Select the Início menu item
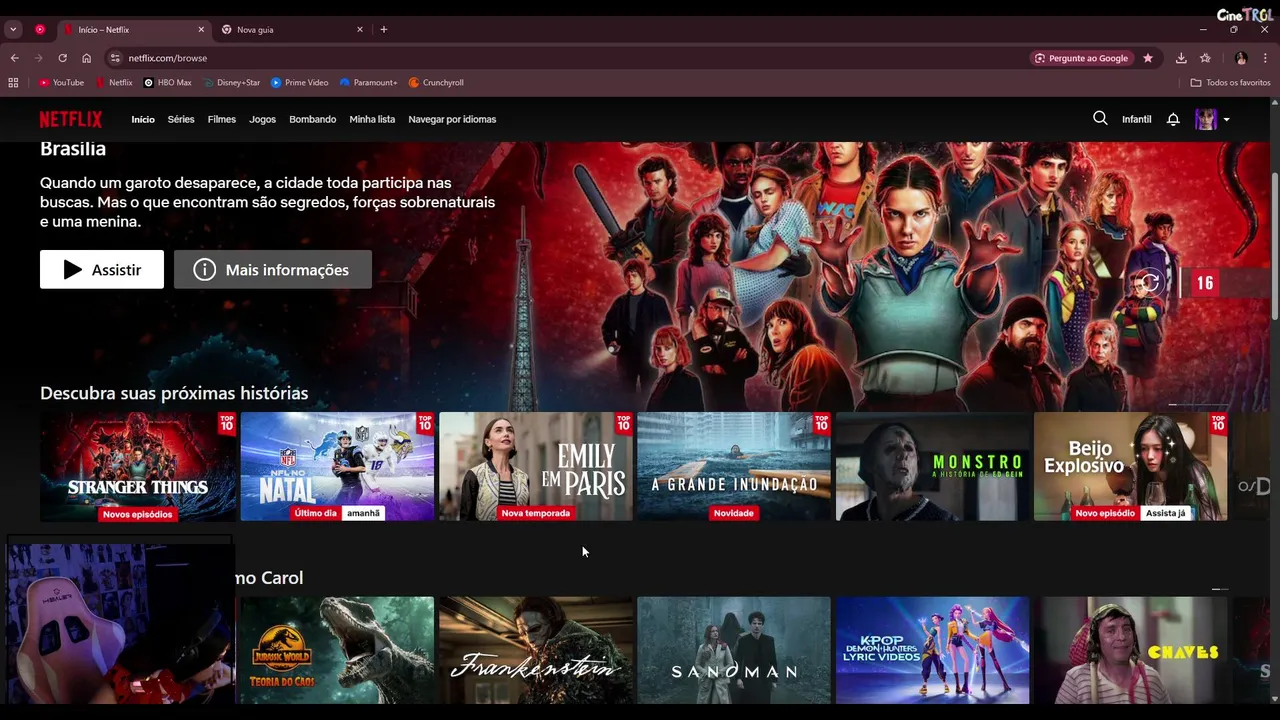Viewport: 1280px width, 720px height. point(143,119)
